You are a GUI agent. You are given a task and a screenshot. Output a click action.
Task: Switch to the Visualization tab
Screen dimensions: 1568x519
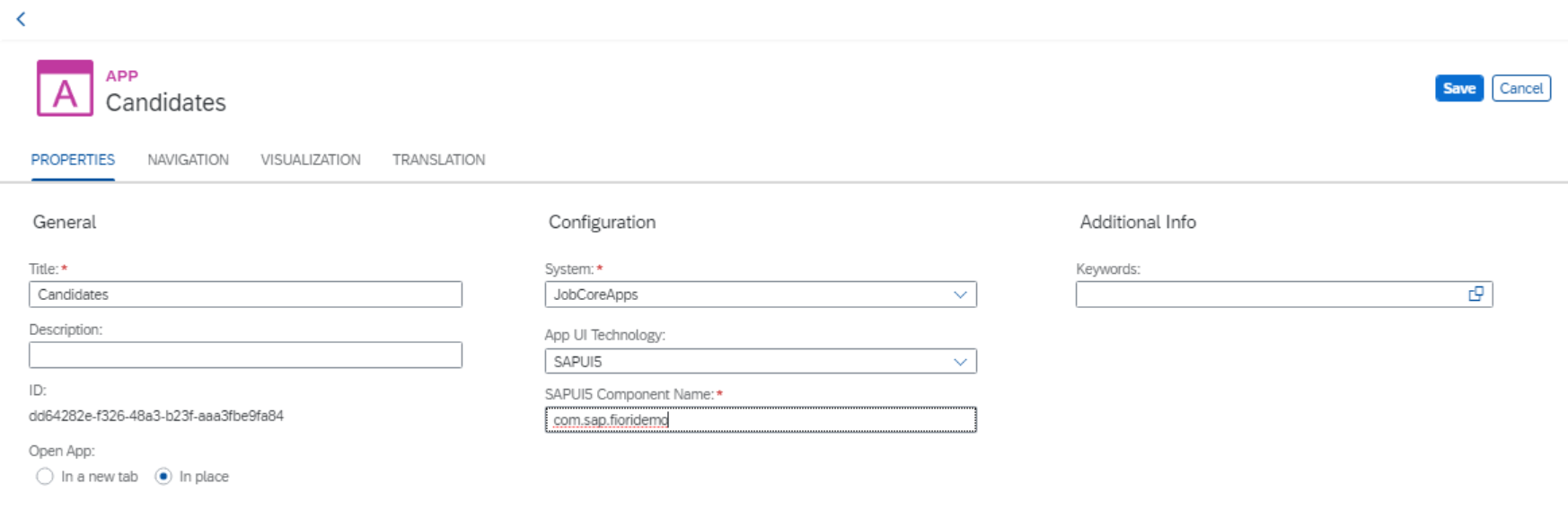click(x=311, y=160)
